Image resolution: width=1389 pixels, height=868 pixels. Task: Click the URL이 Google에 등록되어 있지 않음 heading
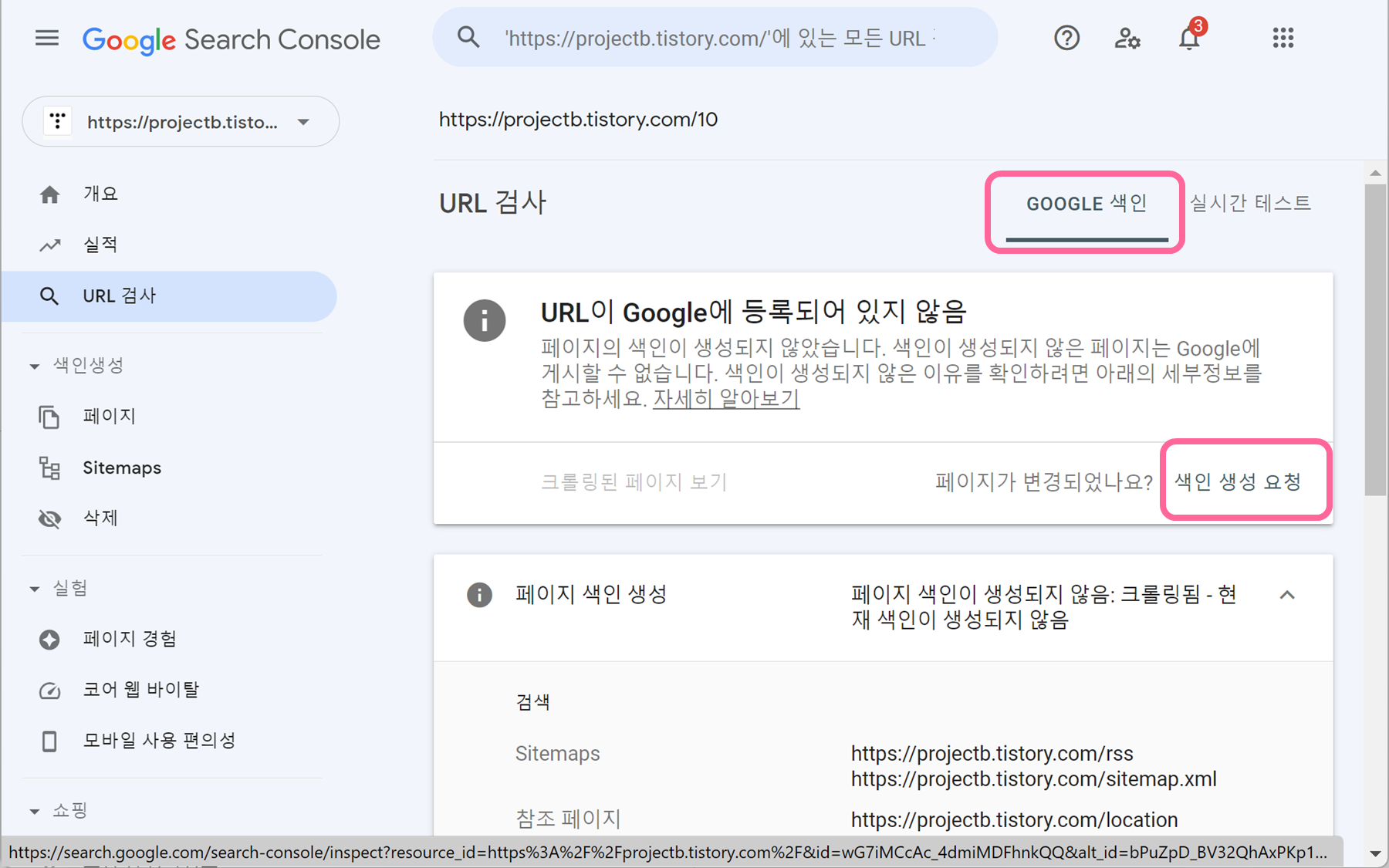coord(754,312)
